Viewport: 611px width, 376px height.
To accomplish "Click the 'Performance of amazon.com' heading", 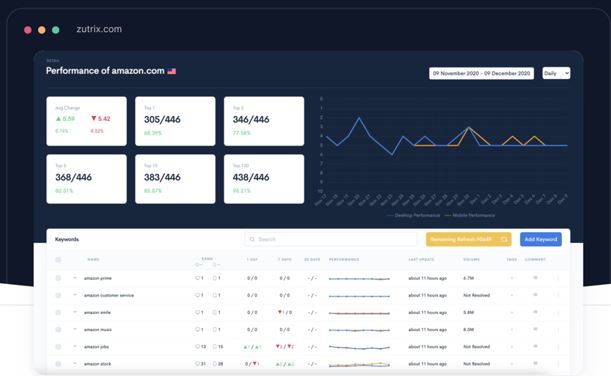I will [x=105, y=71].
